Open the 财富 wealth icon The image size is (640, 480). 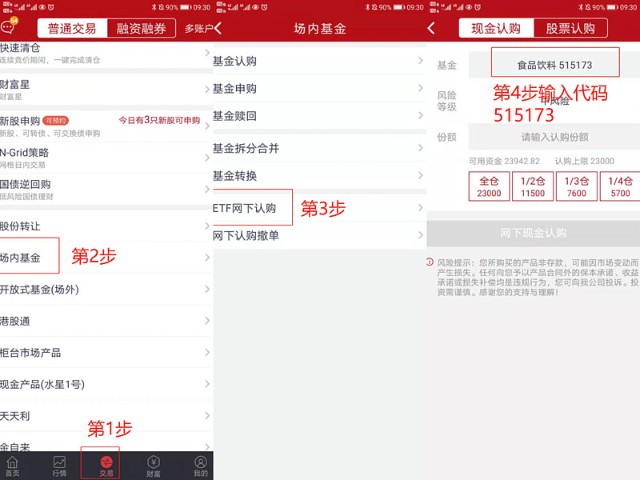153,466
